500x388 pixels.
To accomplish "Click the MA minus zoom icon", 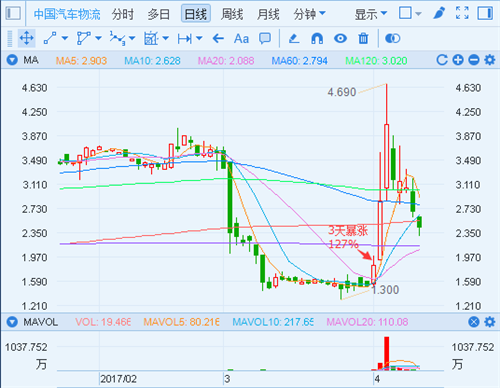I will pyautogui.click(x=474, y=60).
